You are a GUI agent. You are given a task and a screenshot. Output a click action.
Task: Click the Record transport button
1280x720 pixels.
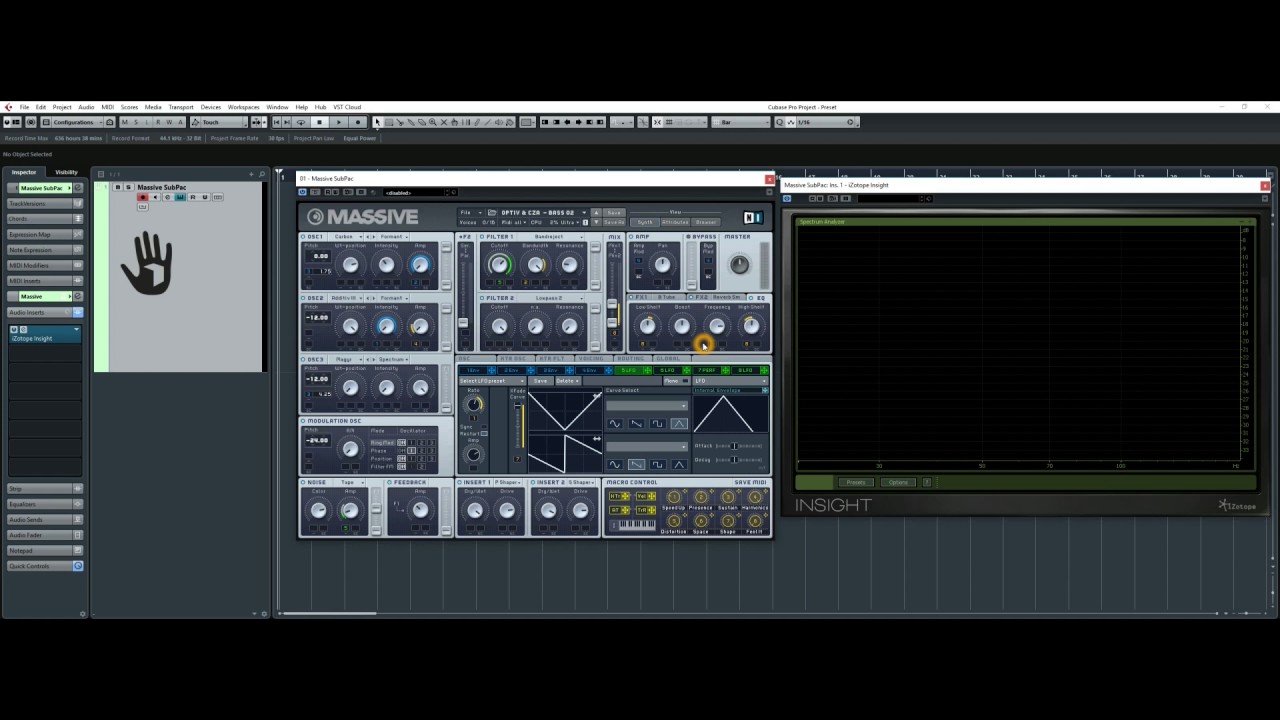(x=358, y=122)
